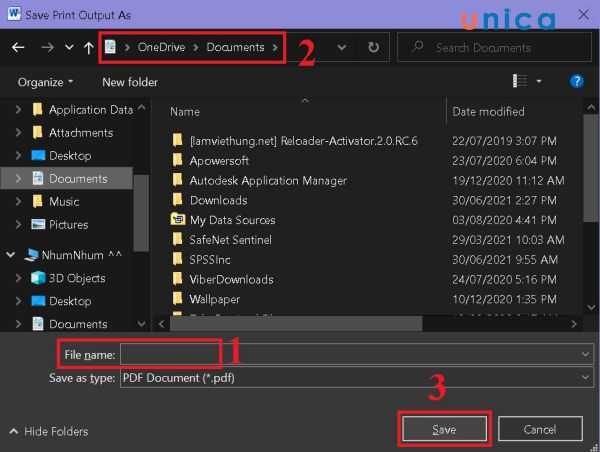
Task: Expand Music in the tree
Action: point(18,202)
